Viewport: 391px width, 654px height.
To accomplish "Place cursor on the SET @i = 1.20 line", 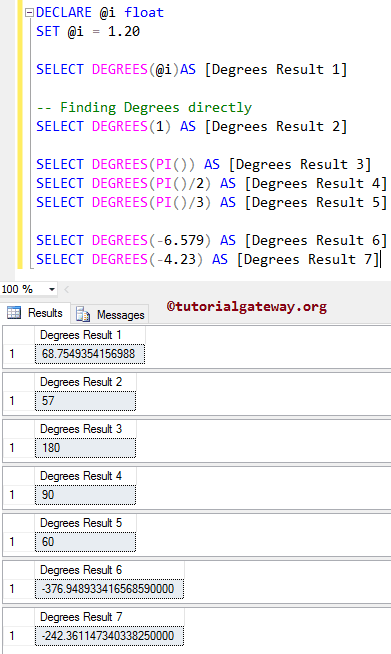I will (x=88, y=32).
